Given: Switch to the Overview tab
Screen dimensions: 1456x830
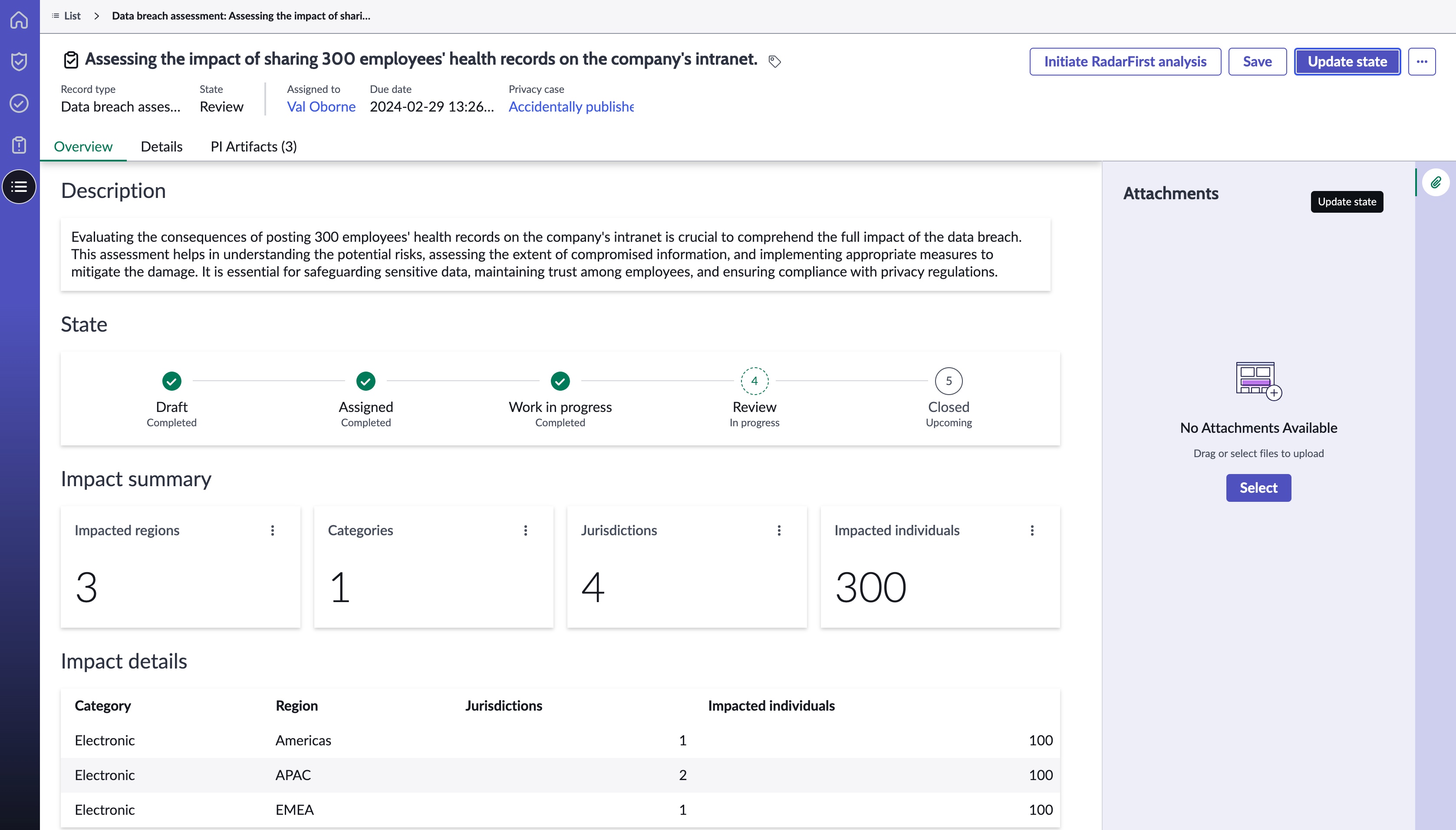Looking at the screenshot, I should click(x=83, y=146).
